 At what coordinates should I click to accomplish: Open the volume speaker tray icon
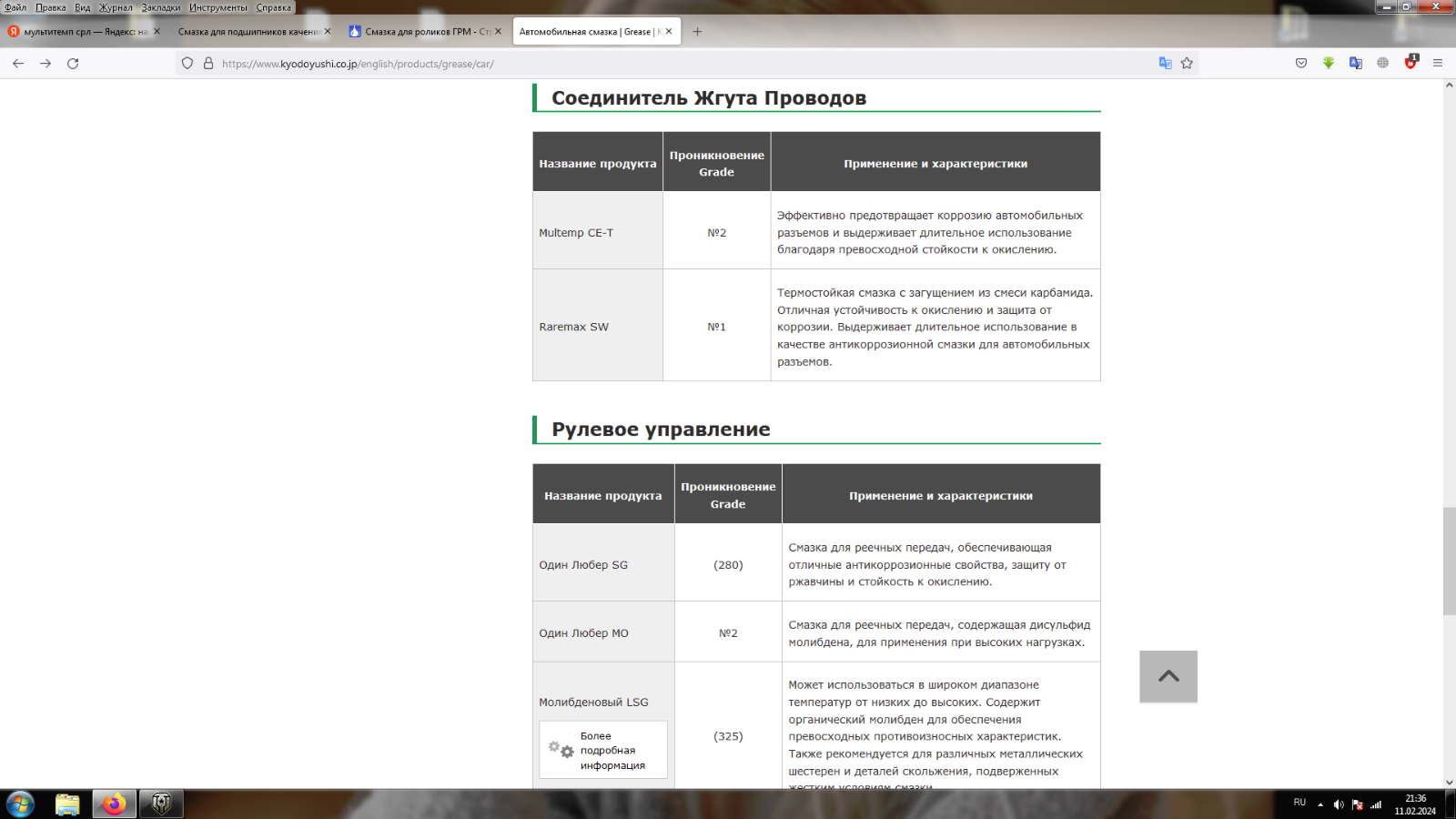[x=1339, y=804]
